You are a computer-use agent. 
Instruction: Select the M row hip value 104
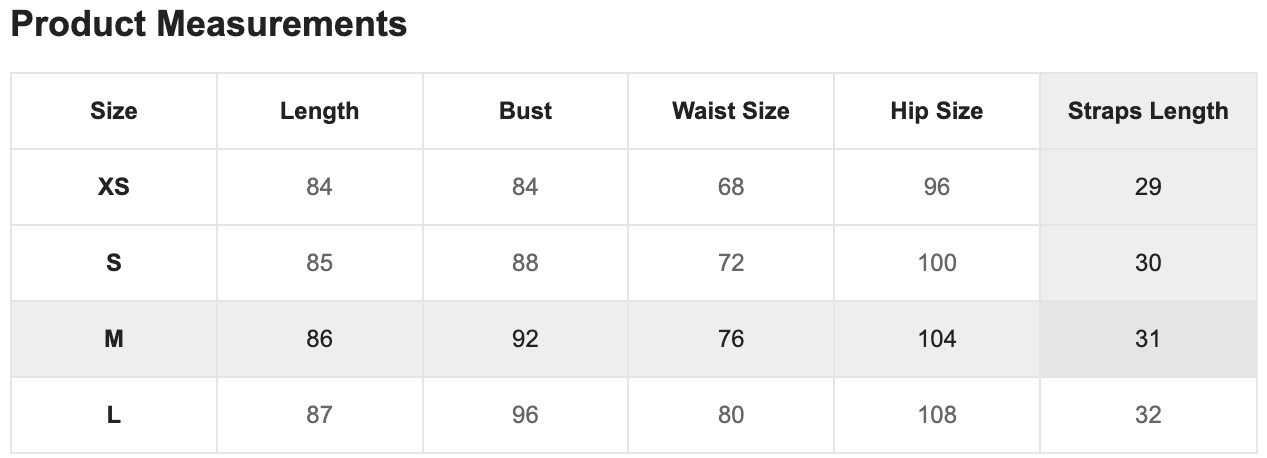tap(937, 339)
